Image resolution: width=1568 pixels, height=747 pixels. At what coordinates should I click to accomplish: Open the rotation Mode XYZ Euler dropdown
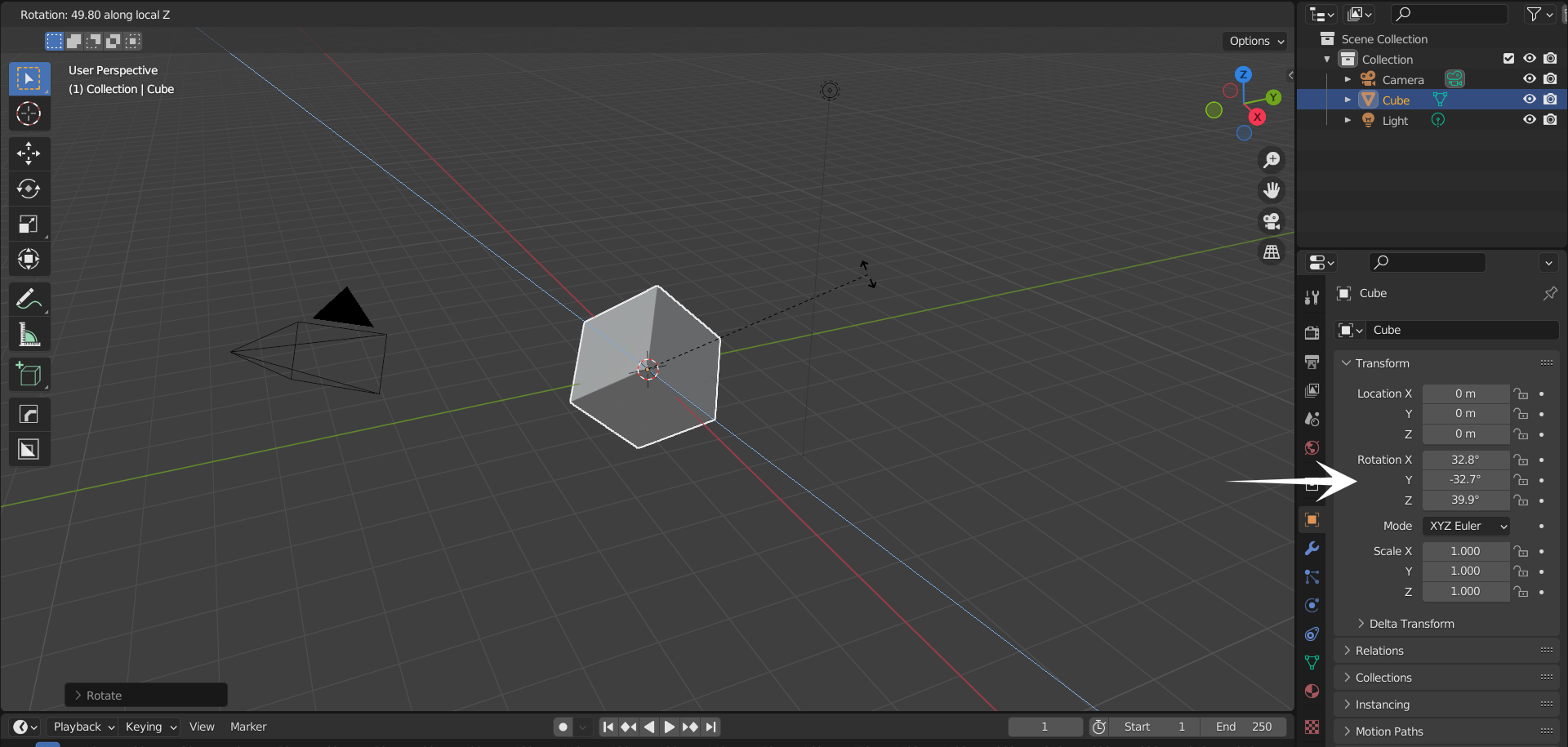click(1466, 526)
